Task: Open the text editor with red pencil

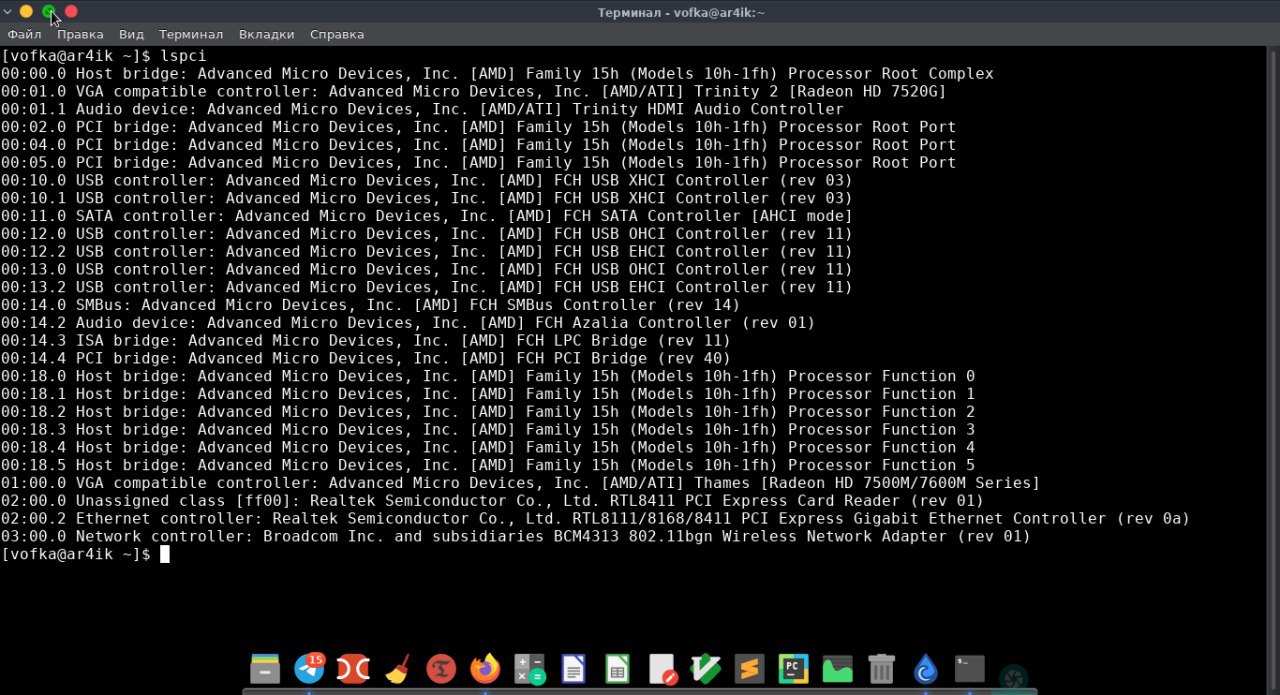Action: point(662,668)
